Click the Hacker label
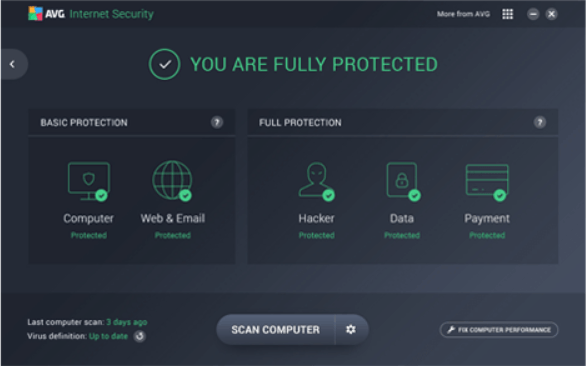This screenshot has width=586, height=366. coord(317,218)
